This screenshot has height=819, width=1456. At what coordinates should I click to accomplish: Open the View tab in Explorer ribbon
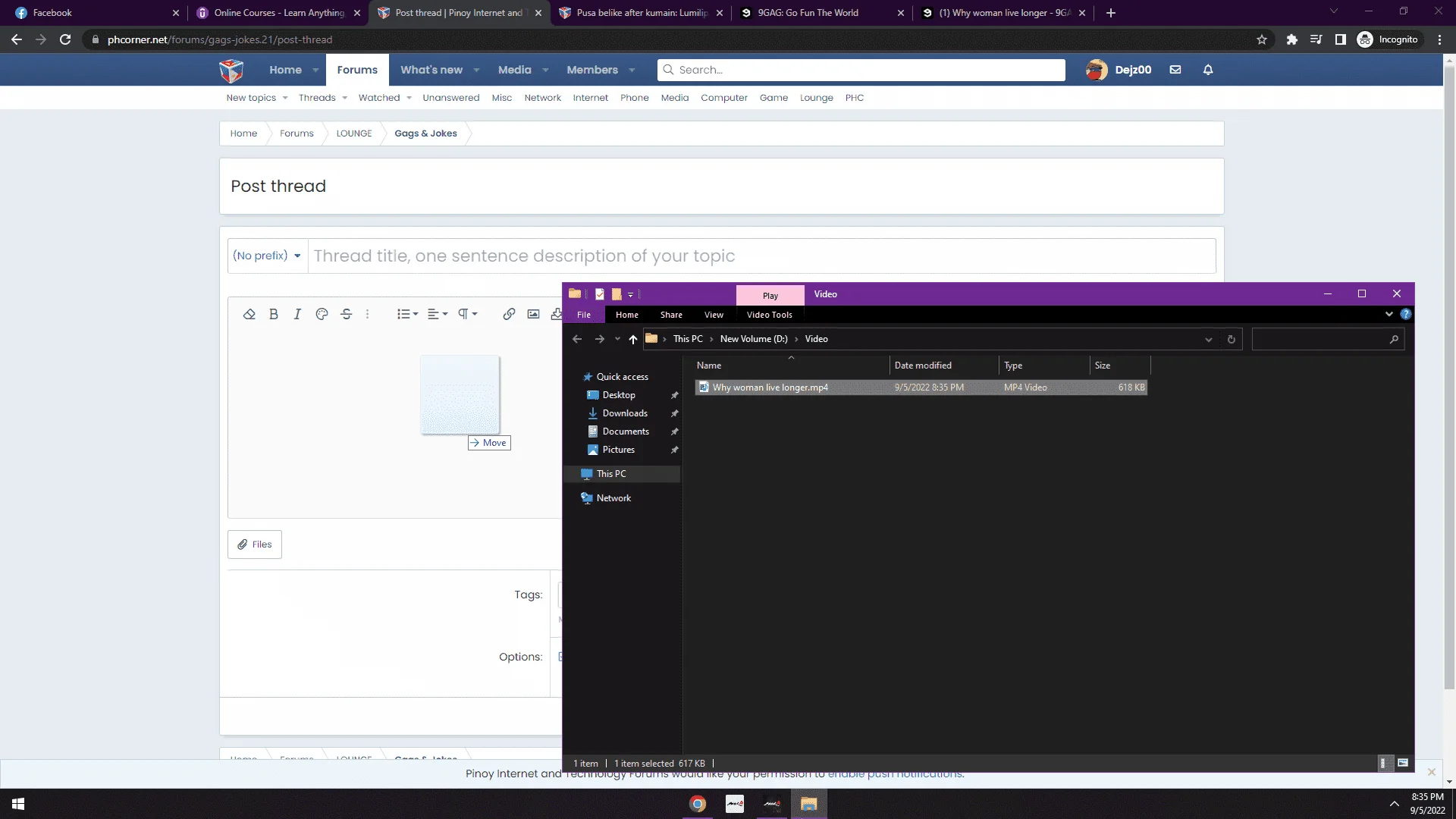pyautogui.click(x=714, y=315)
